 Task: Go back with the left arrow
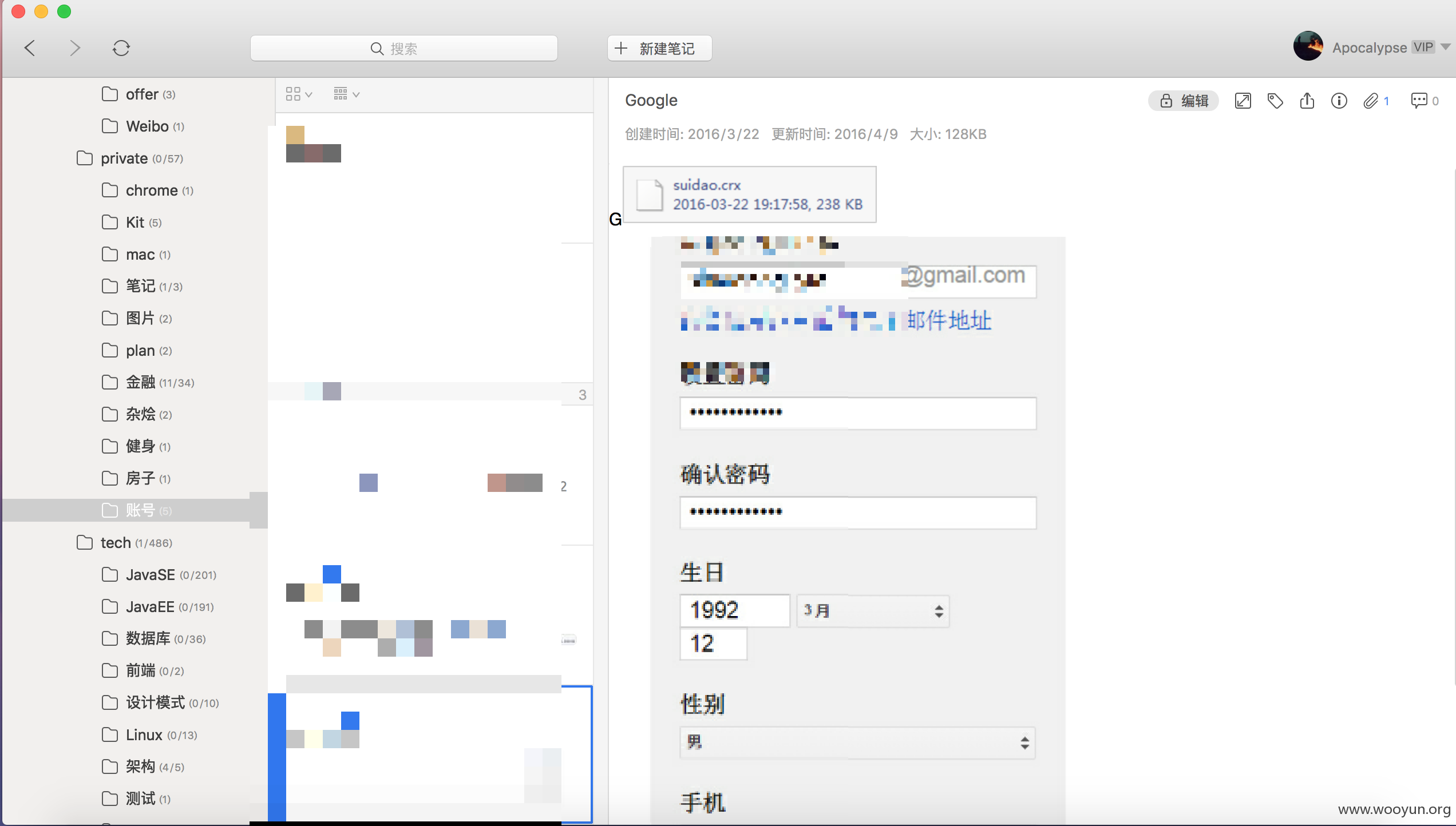click(30, 48)
